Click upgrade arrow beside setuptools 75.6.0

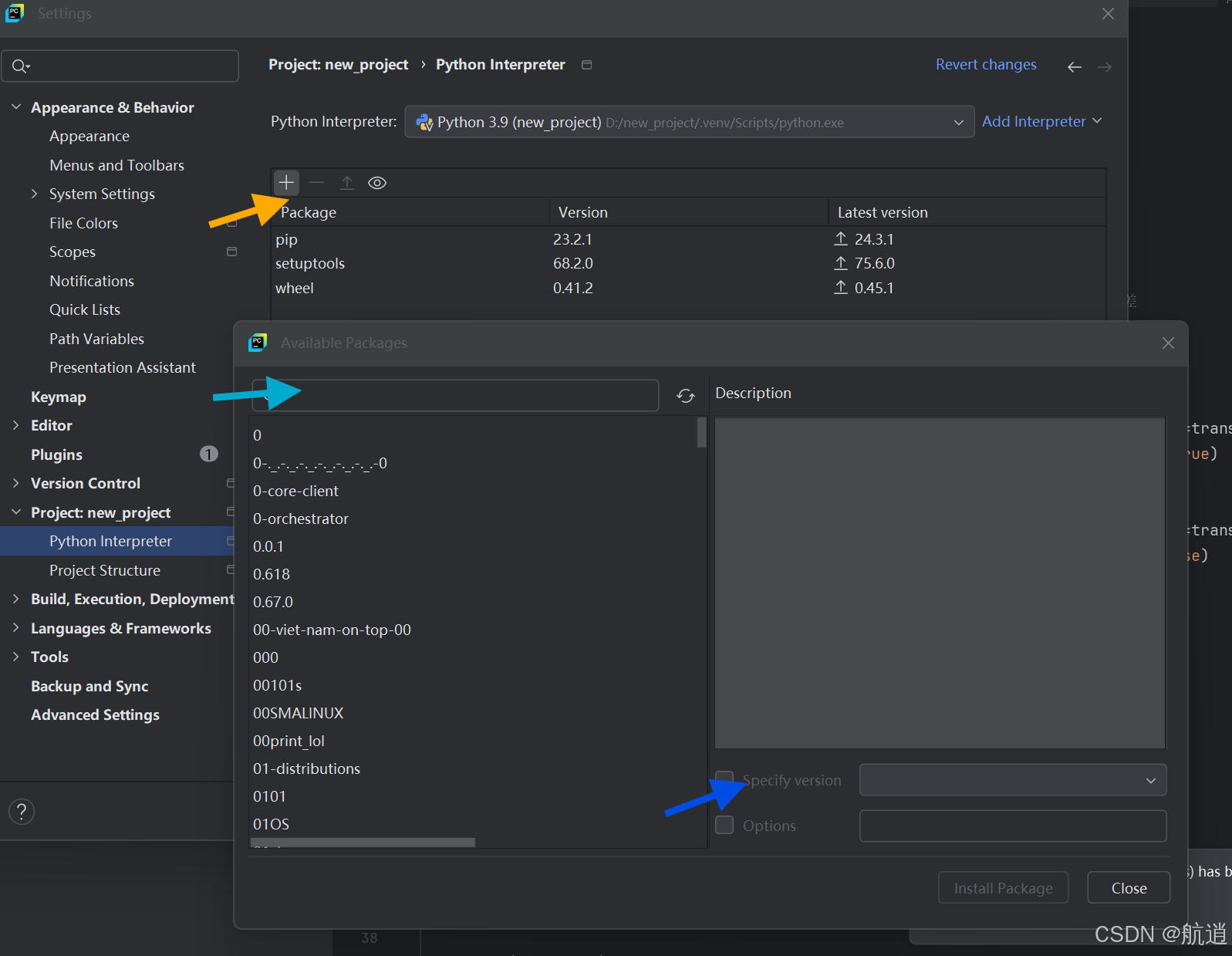(841, 263)
